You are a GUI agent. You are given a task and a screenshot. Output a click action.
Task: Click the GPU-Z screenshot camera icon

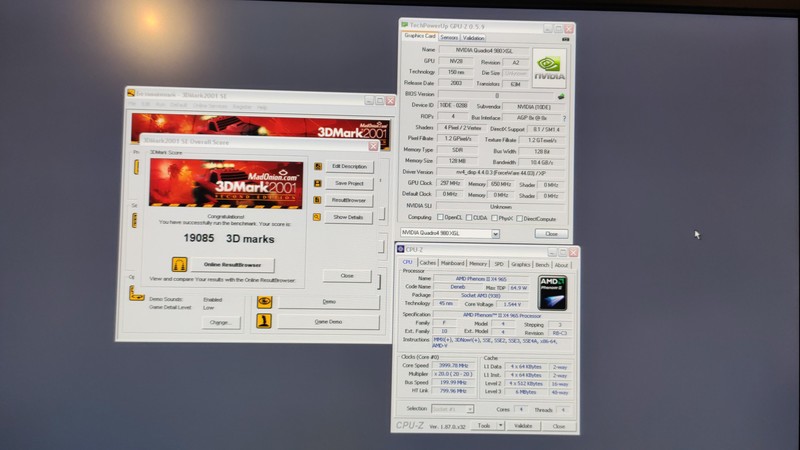point(565,39)
